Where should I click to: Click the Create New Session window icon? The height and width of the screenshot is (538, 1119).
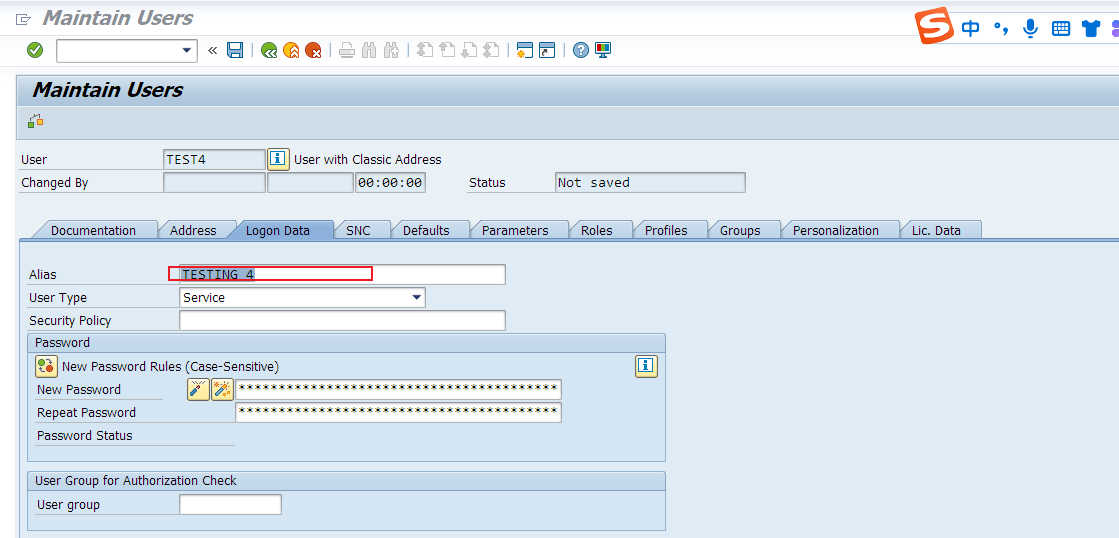pyautogui.click(x=524, y=50)
